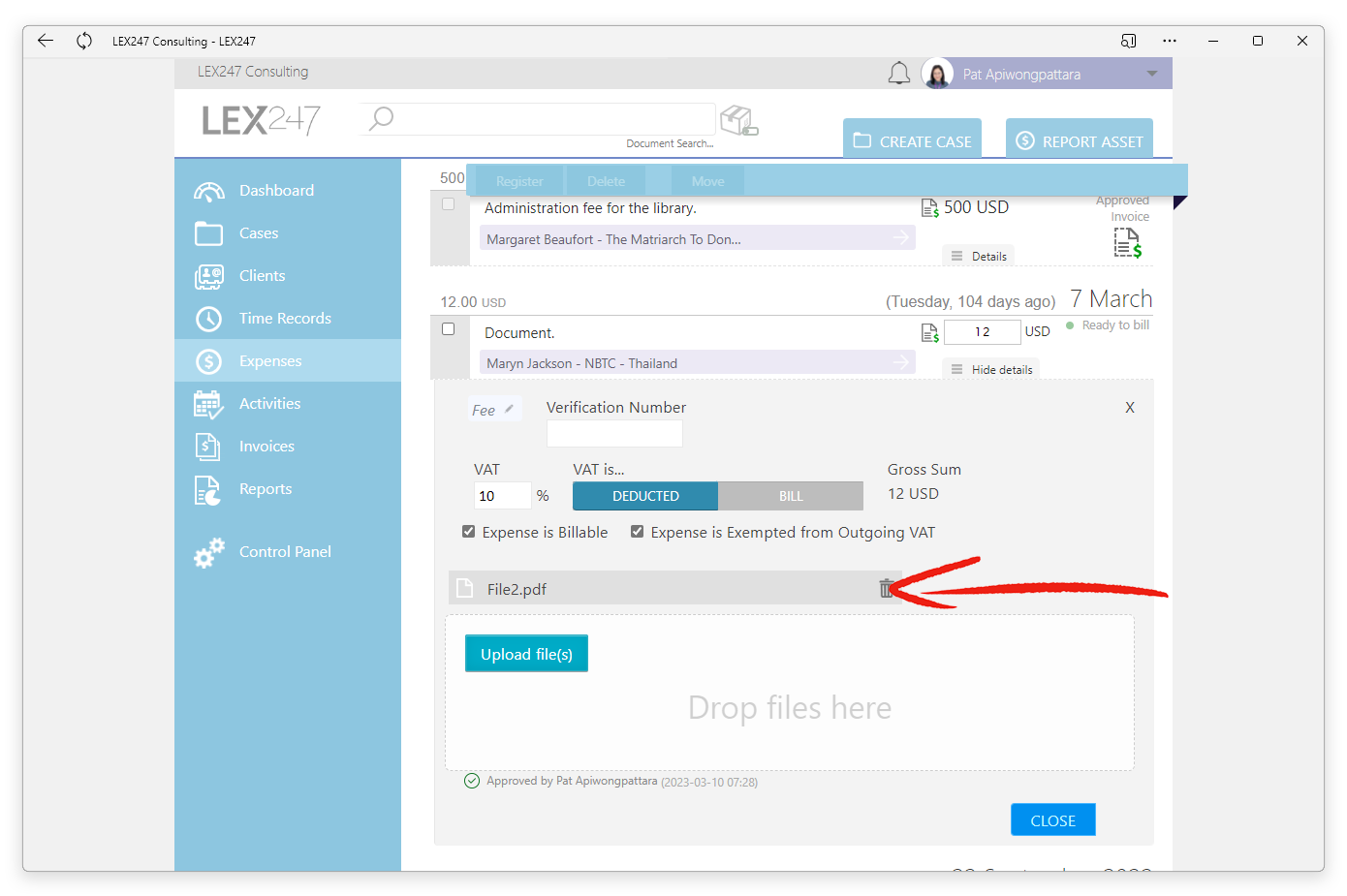The image size is (1347, 896).
Task: Click the File2.pdf document icon
Action: 465,588
